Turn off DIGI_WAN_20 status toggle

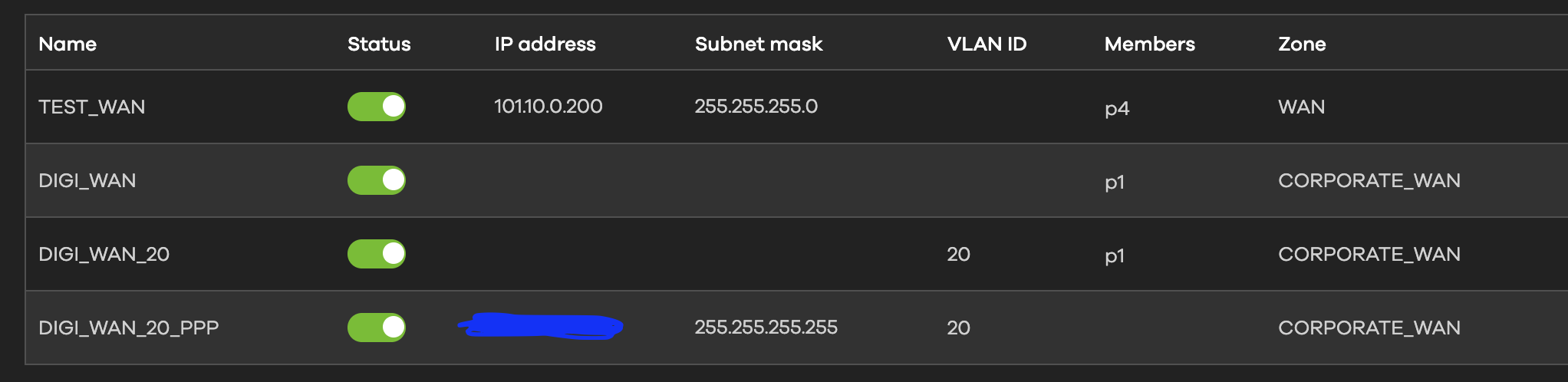coord(376,254)
